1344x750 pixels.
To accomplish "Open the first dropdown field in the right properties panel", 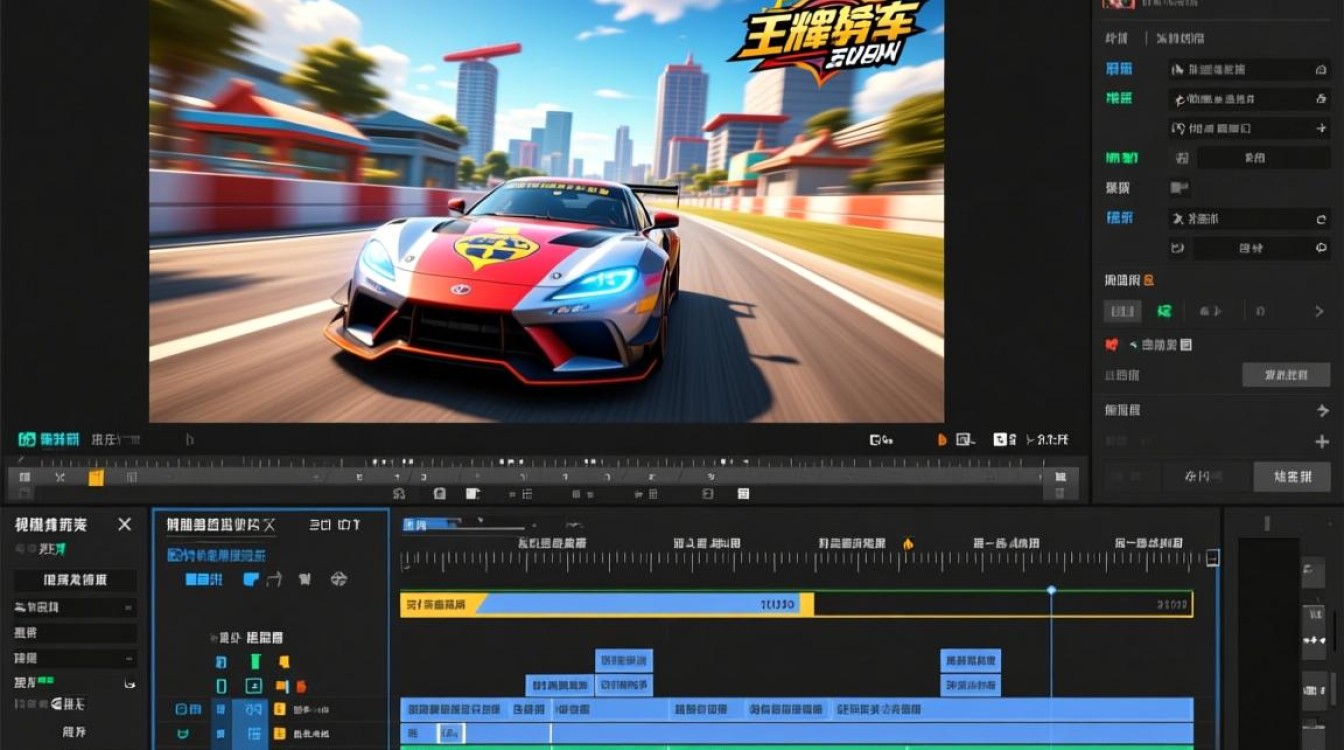I will [1249, 69].
